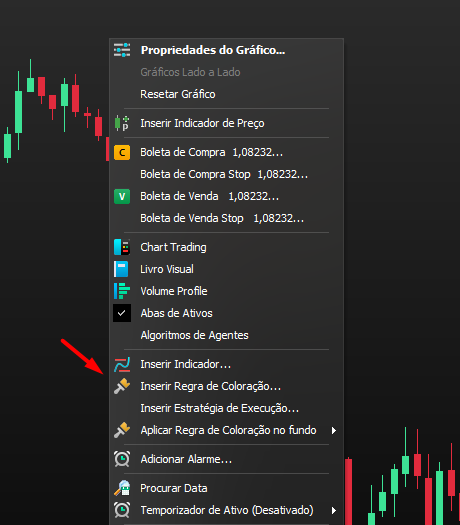Click the paintbrush icon for Regra de Coloração
The image size is (460, 525).
tap(122, 386)
